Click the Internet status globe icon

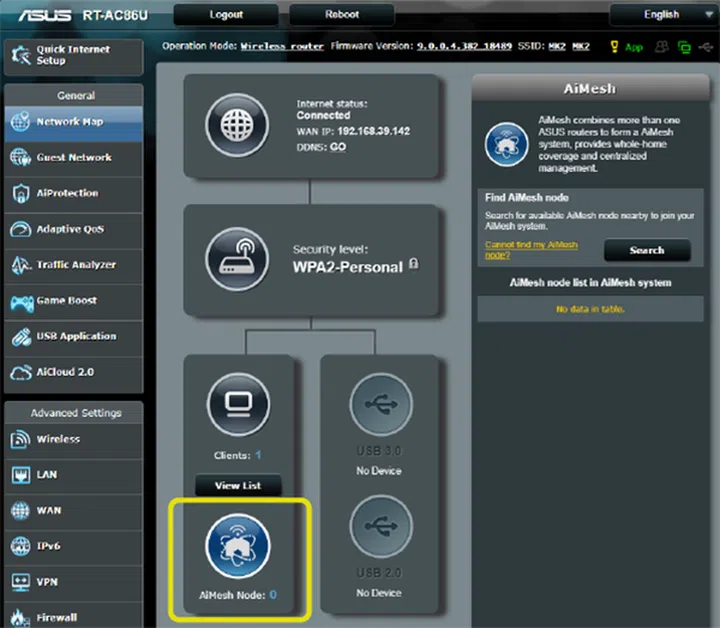tap(236, 126)
